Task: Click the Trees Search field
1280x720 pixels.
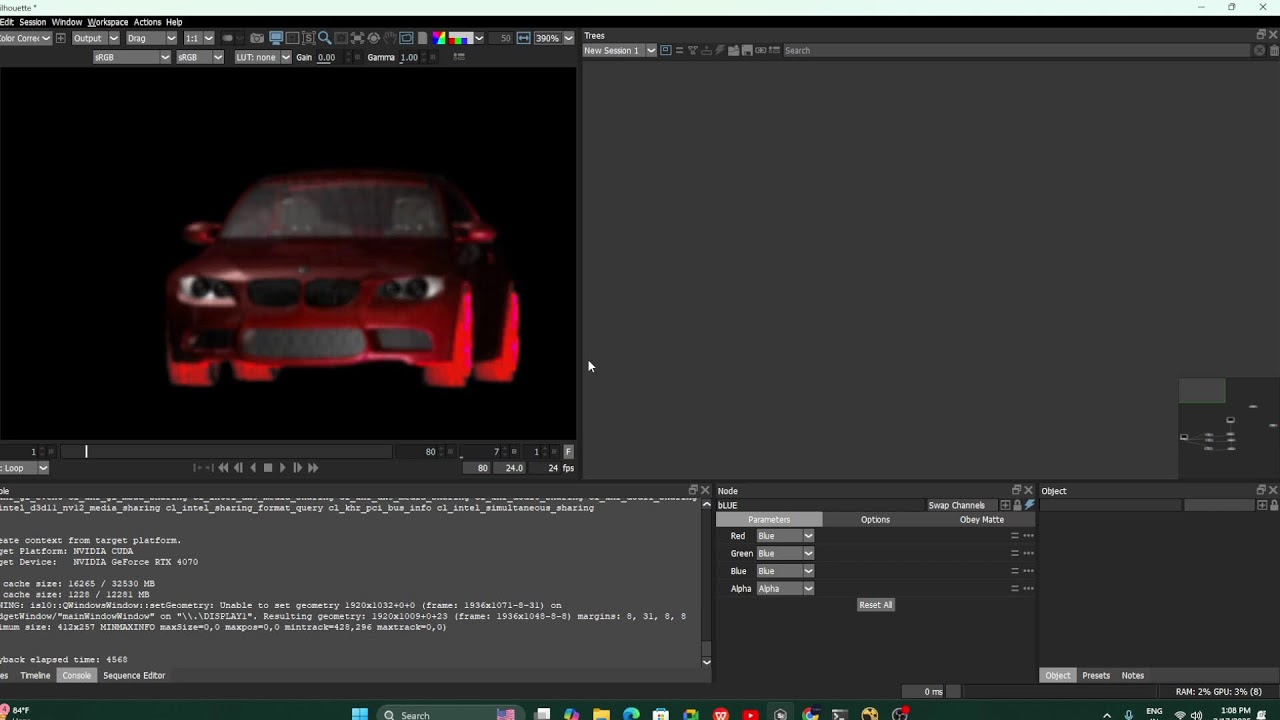Action: 1016,50
